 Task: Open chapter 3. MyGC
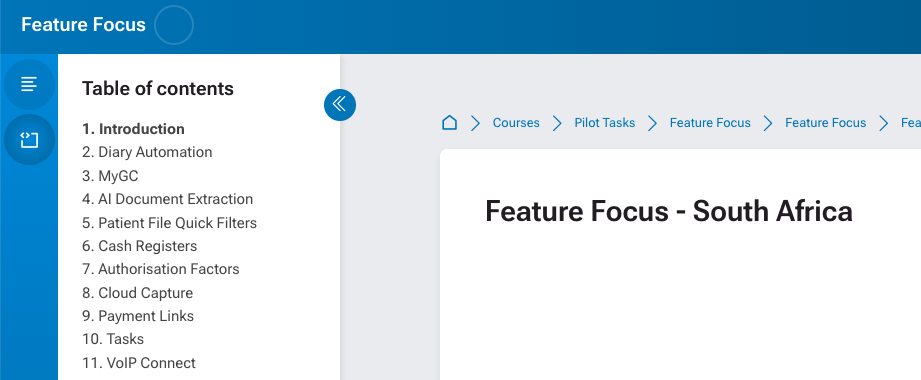click(x=110, y=176)
